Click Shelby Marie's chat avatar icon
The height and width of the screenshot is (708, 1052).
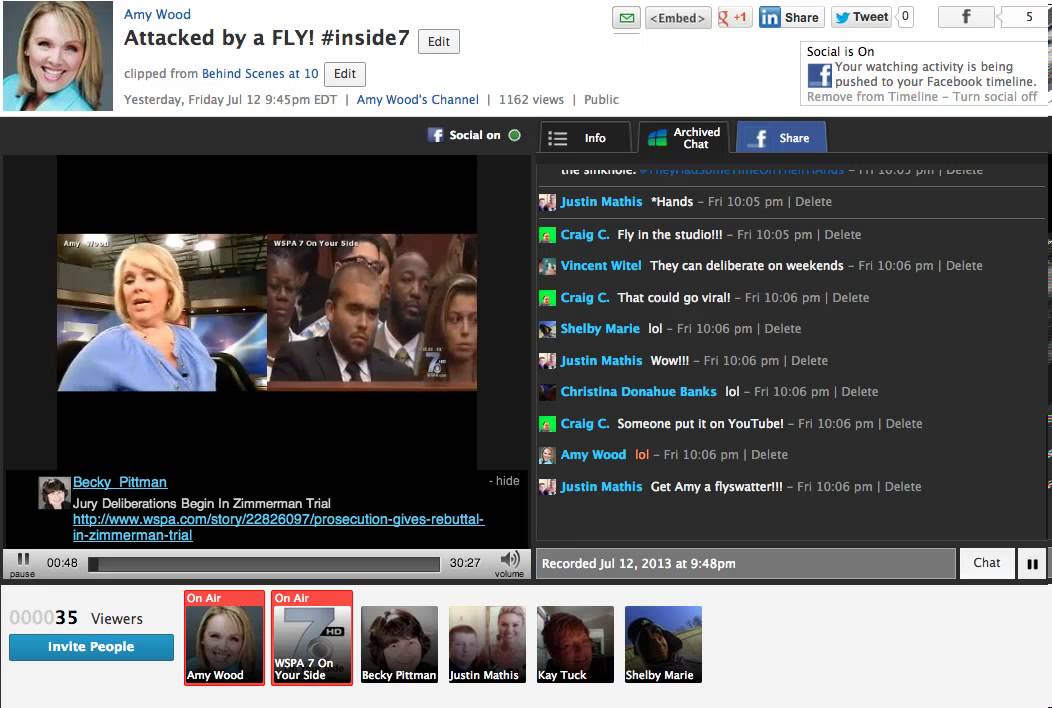547,329
